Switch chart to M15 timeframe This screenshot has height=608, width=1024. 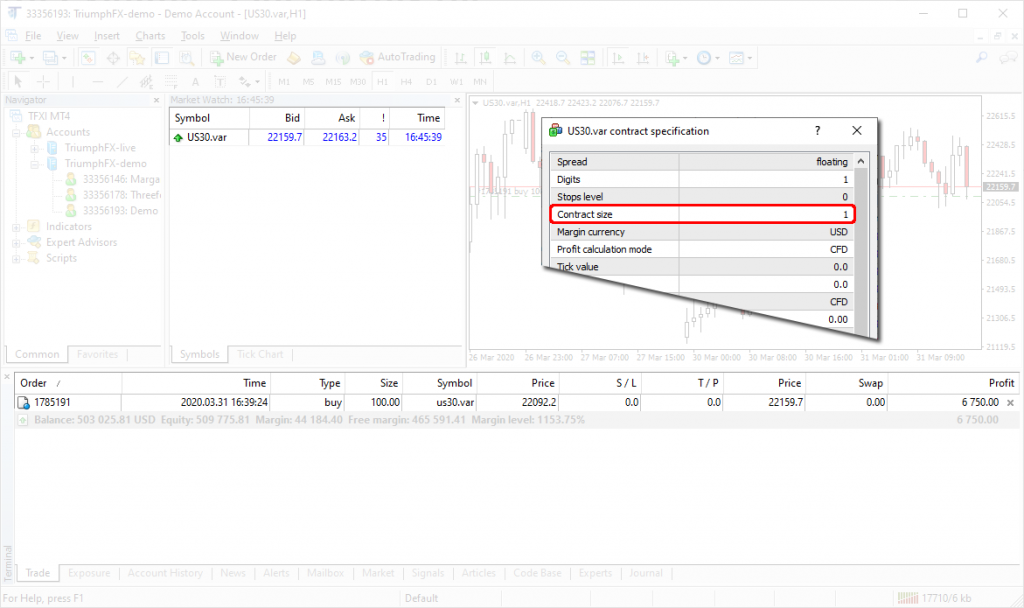tap(333, 82)
